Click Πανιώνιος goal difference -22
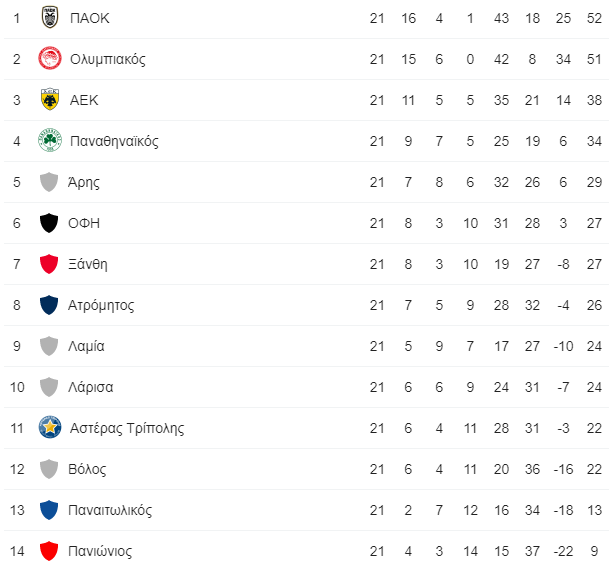This screenshot has height=565, width=609. click(x=563, y=551)
